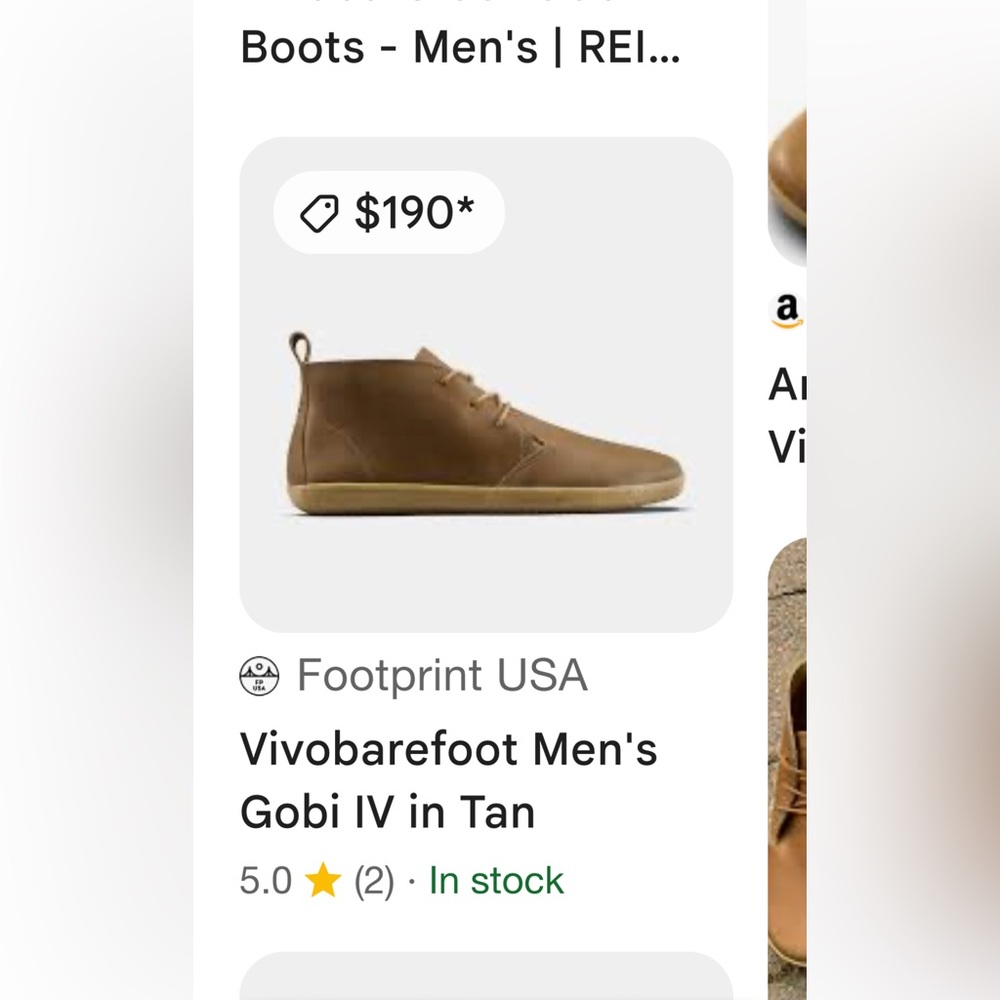Image resolution: width=1000 pixels, height=1000 pixels.
Task: Tap the price badge showing $190*
Action: (387, 211)
